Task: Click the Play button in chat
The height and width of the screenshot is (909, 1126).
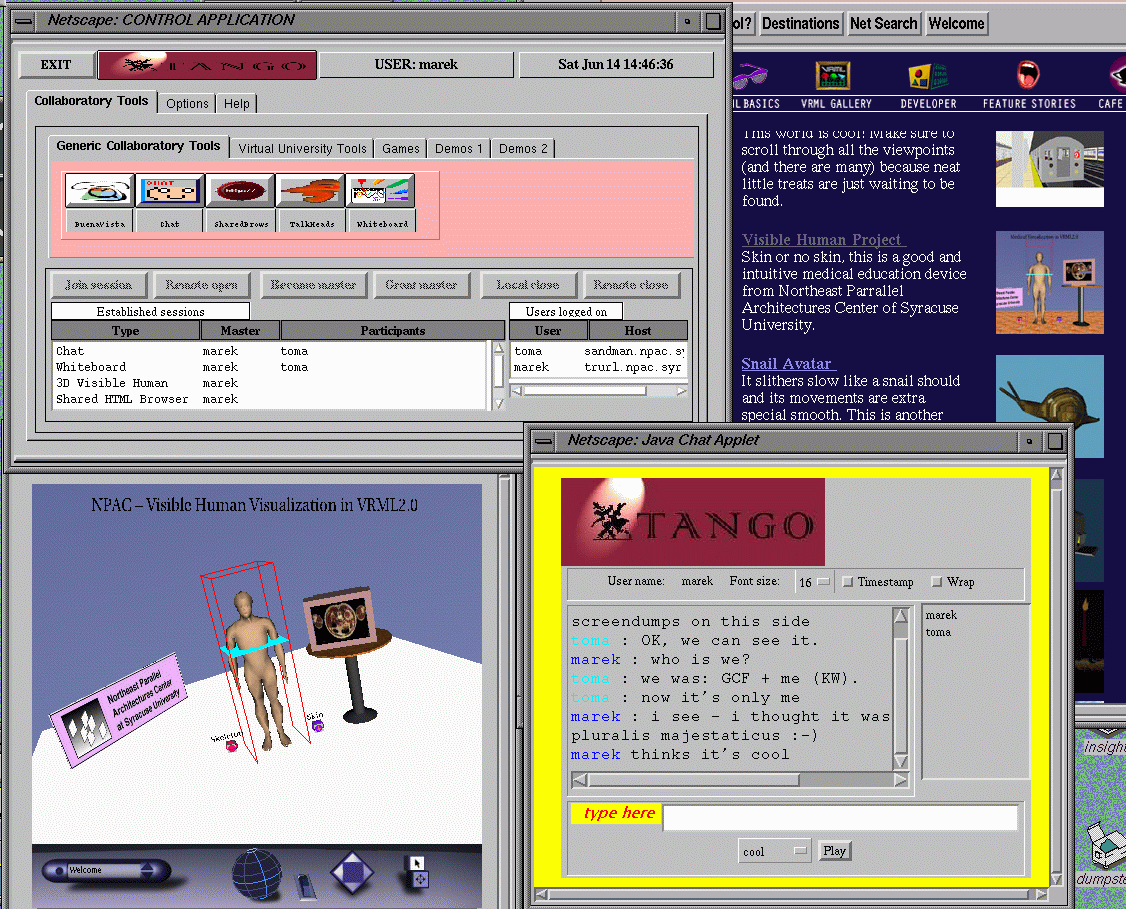Action: [834, 852]
